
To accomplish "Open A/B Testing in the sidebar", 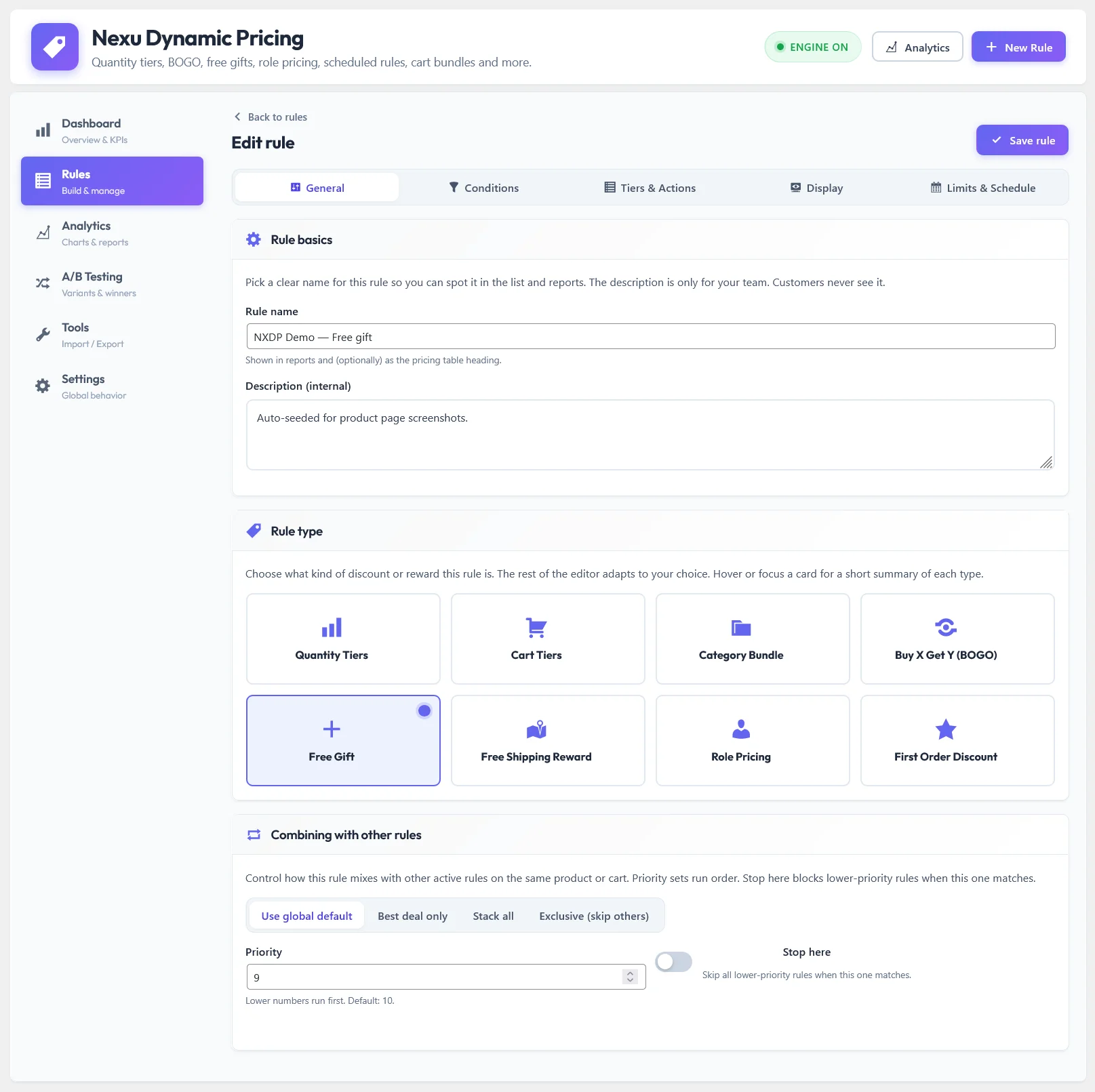I will [112, 283].
